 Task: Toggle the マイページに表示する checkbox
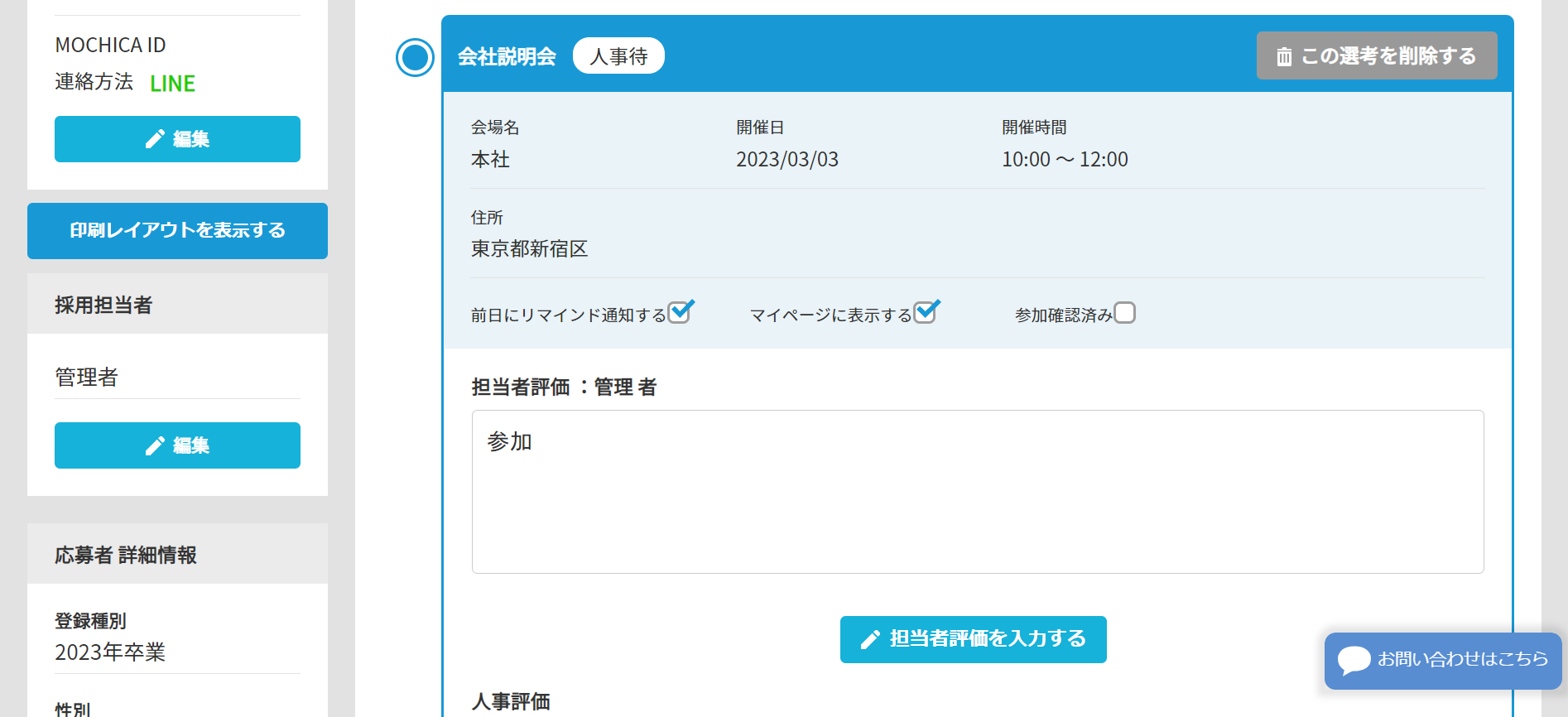click(x=925, y=313)
